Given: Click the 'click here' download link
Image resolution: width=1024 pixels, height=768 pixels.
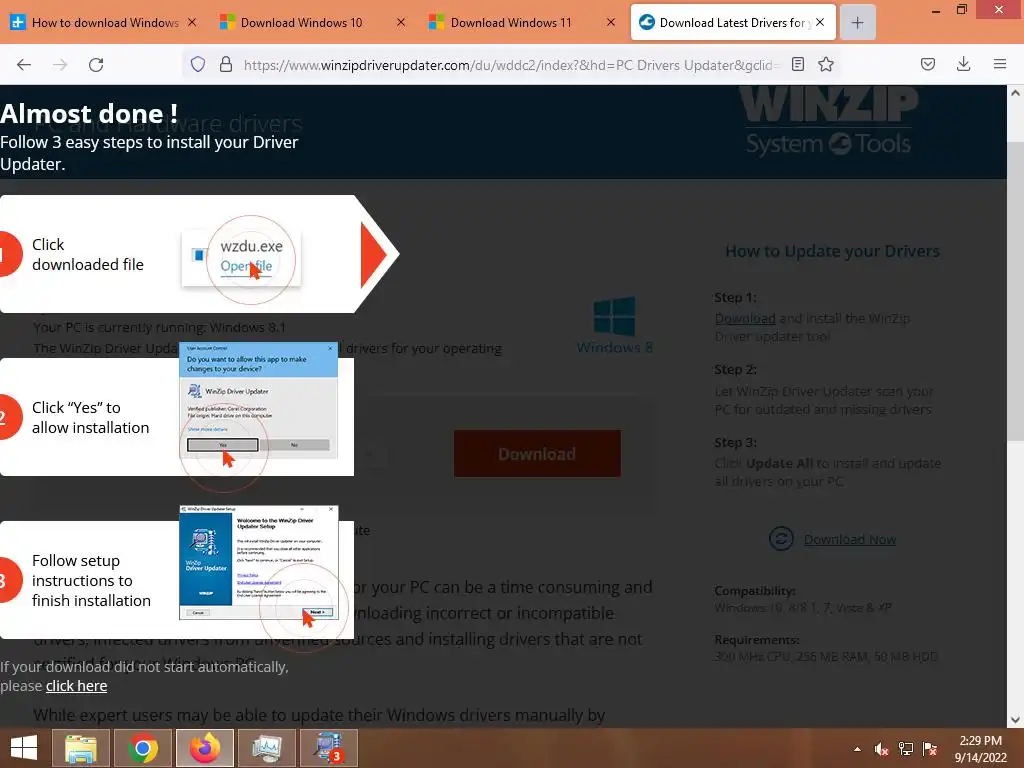Looking at the screenshot, I should [x=76, y=686].
